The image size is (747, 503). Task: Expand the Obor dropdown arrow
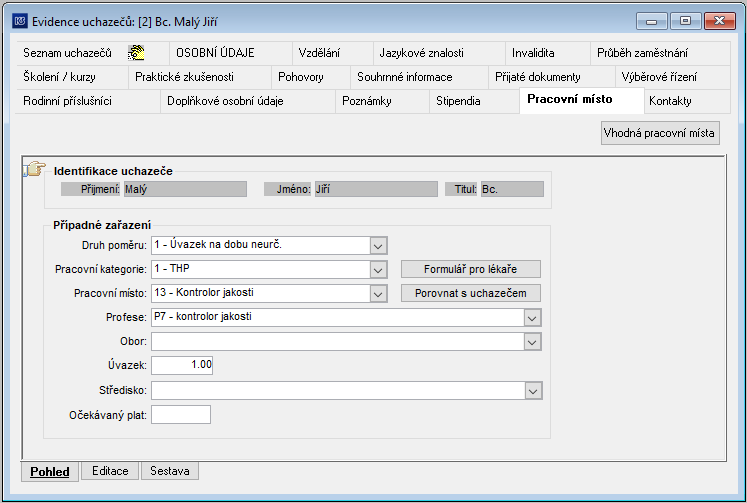(x=532, y=342)
